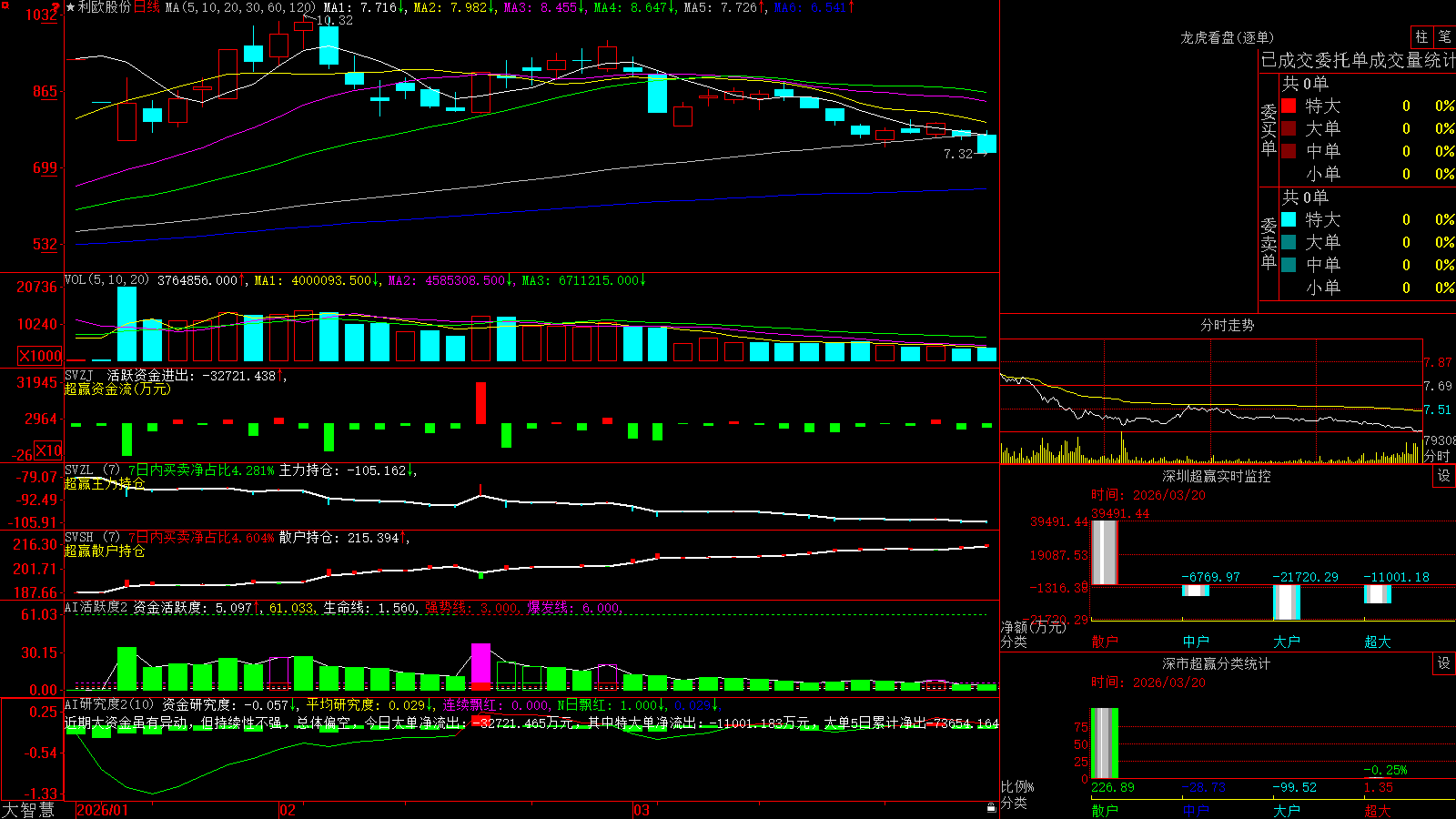Click the 爆发线: 6.000 value
The width and height of the screenshot is (1456, 819).
[574, 607]
